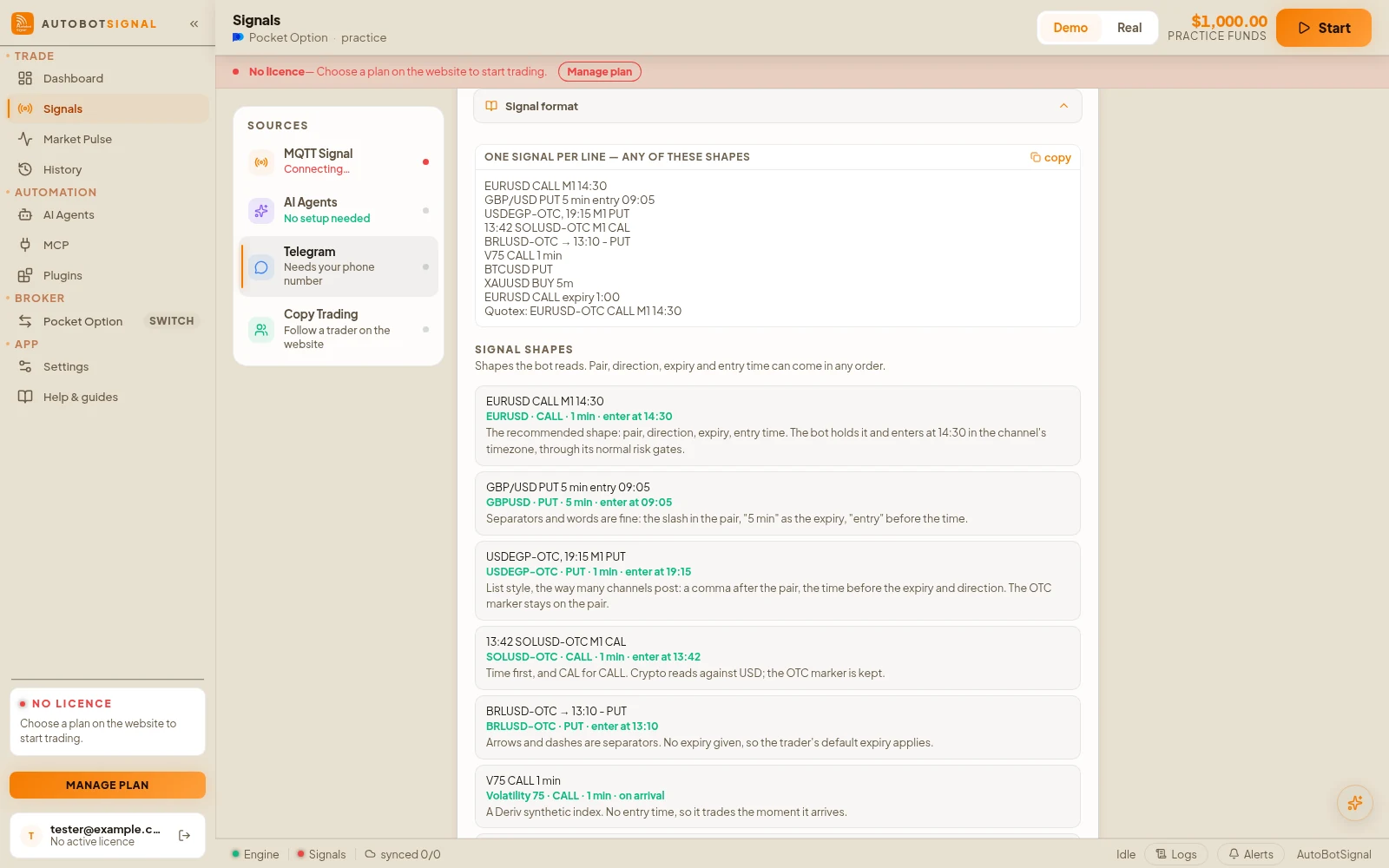Select the Telegram source
This screenshot has width=1389, height=868.
(x=339, y=266)
